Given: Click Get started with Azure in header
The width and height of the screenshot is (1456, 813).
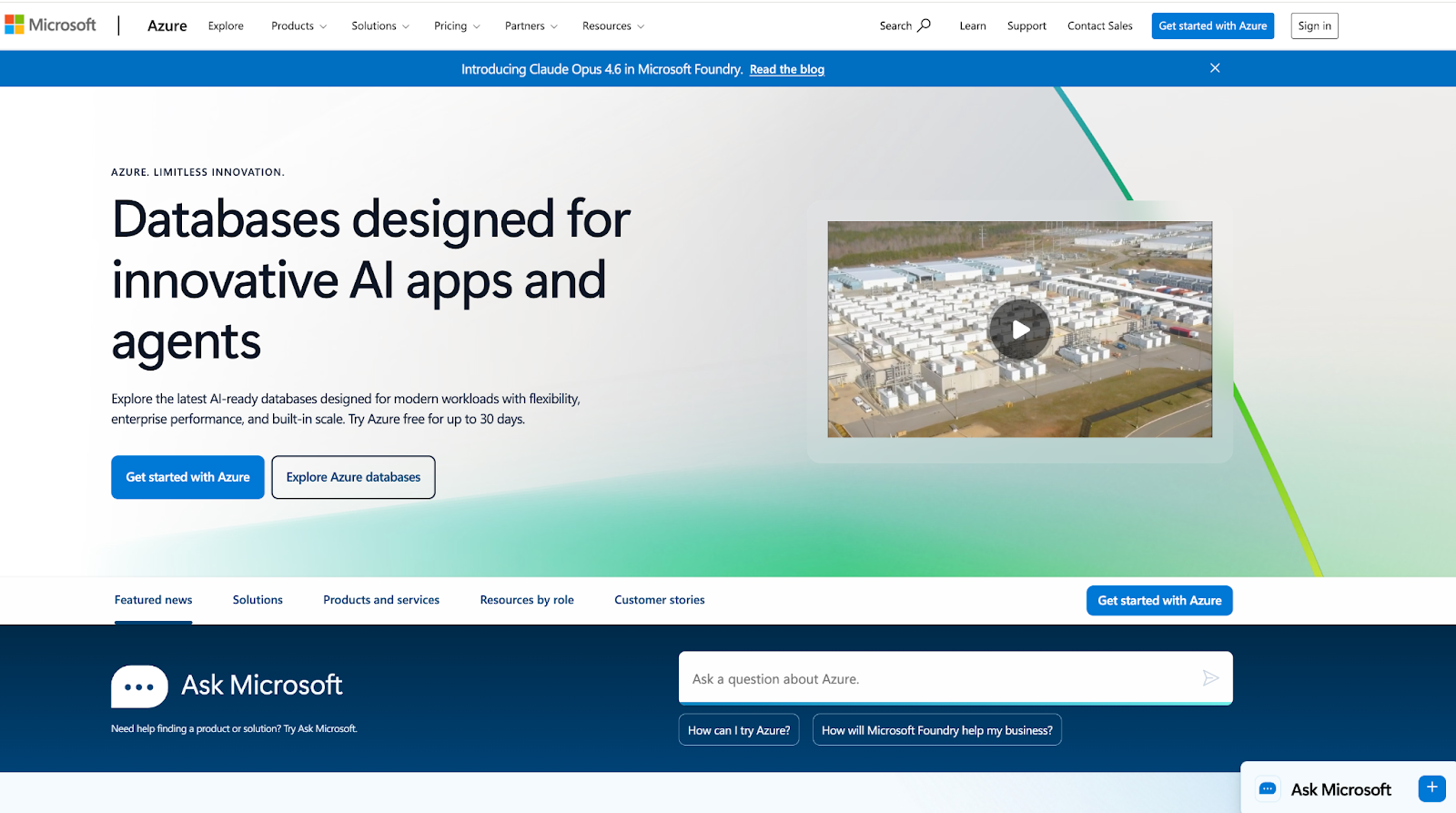Looking at the screenshot, I should (1213, 26).
